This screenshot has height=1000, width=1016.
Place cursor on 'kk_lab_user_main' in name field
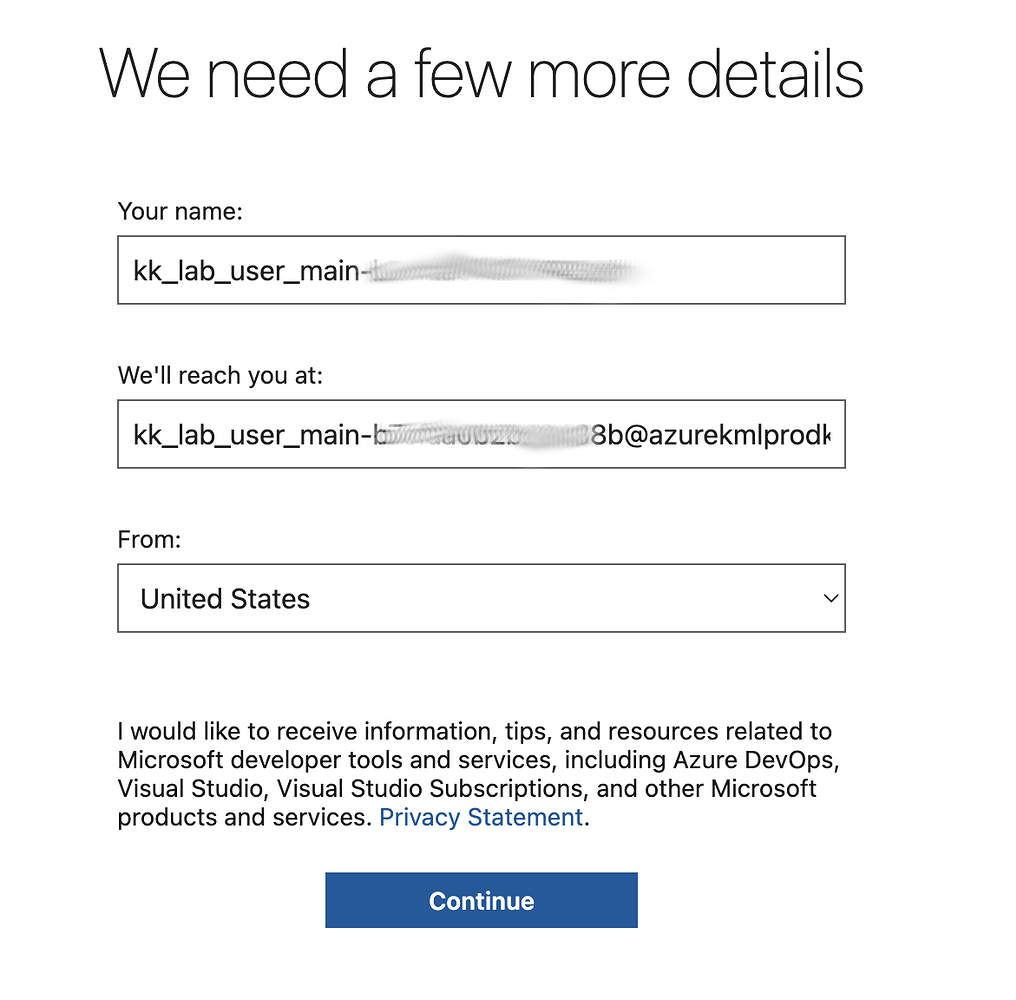246,271
